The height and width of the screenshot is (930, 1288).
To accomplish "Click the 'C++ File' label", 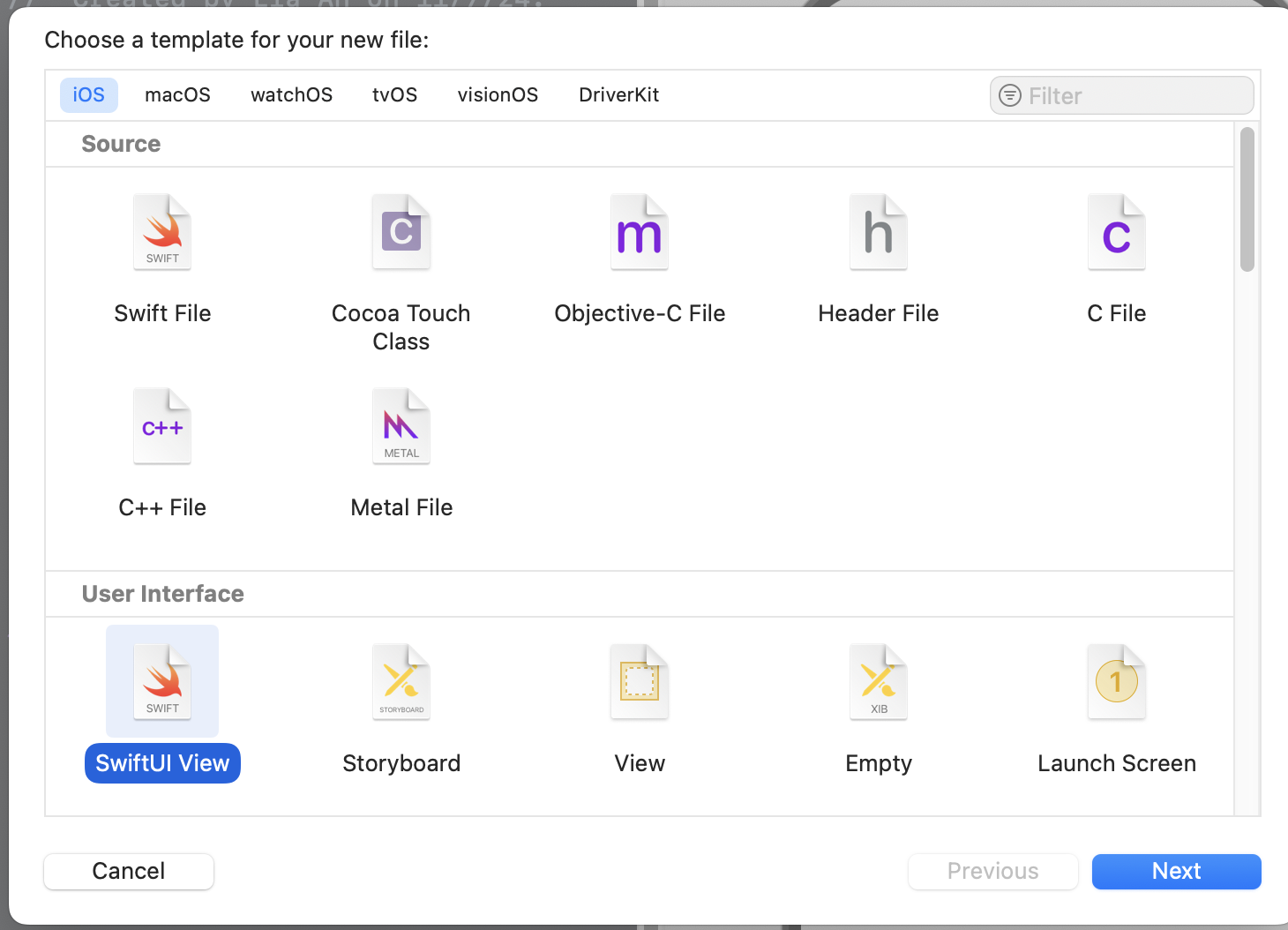I will coord(162,507).
